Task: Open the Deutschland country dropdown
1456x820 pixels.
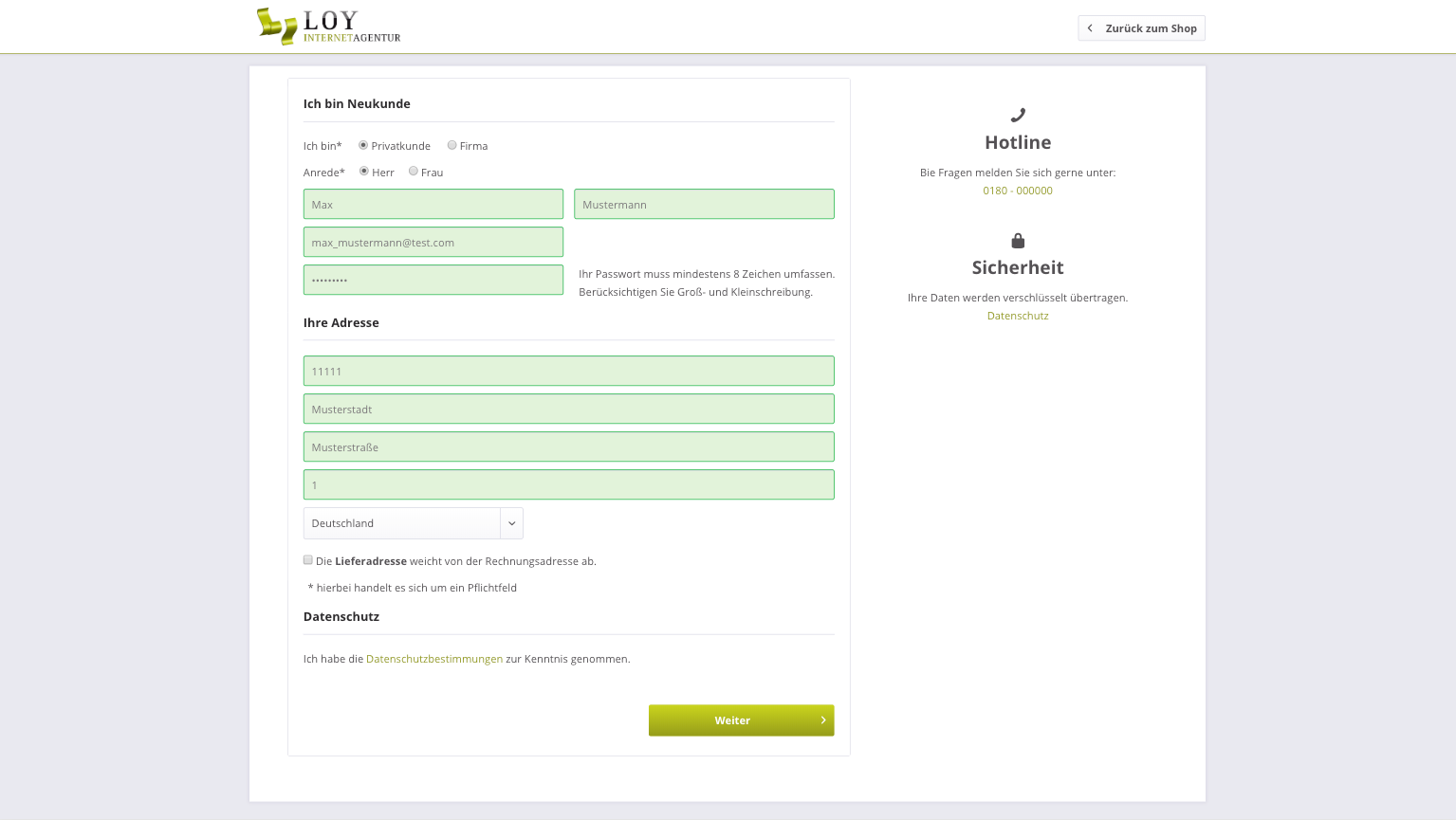Action: click(414, 523)
